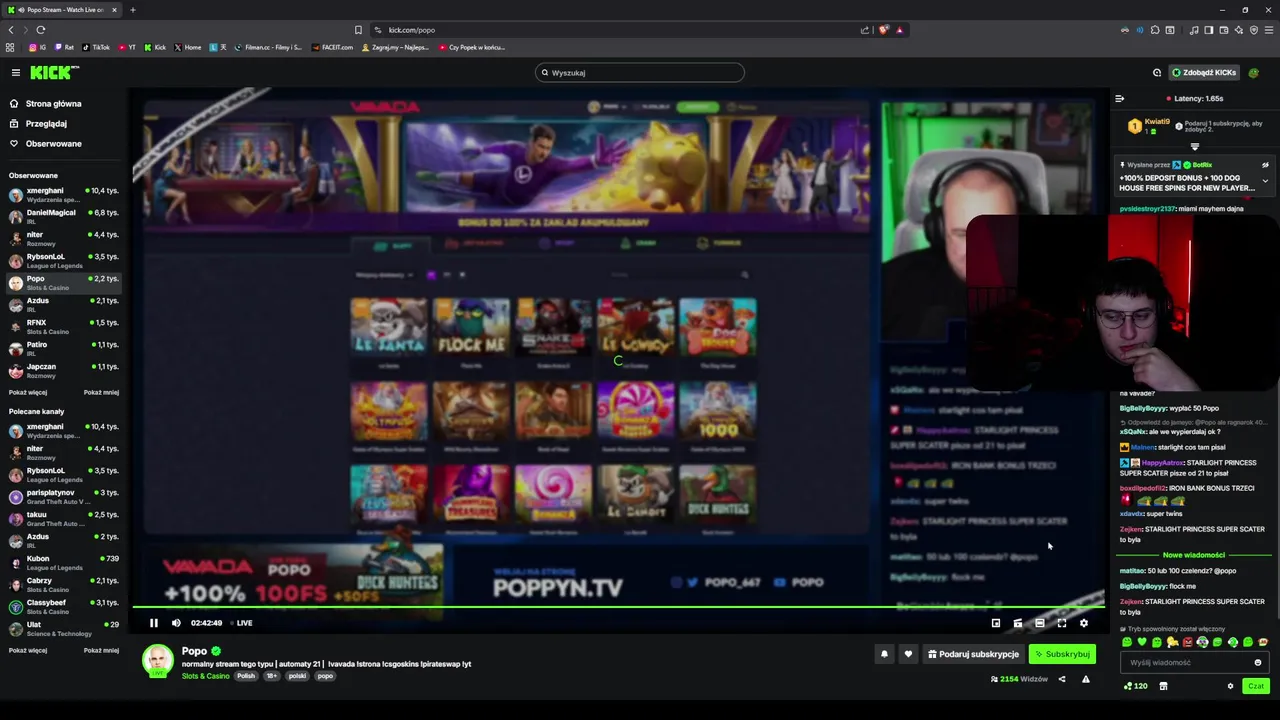This screenshot has height=720, width=1280.
Task: Unpin or hide the pinned message icon
Action: click(x=1265, y=165)
